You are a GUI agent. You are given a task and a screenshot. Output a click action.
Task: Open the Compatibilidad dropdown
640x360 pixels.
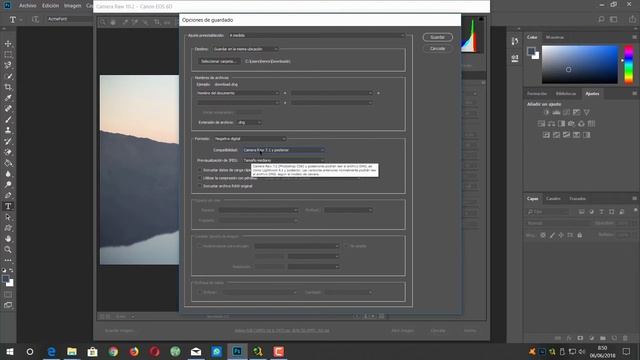[284, 150]
